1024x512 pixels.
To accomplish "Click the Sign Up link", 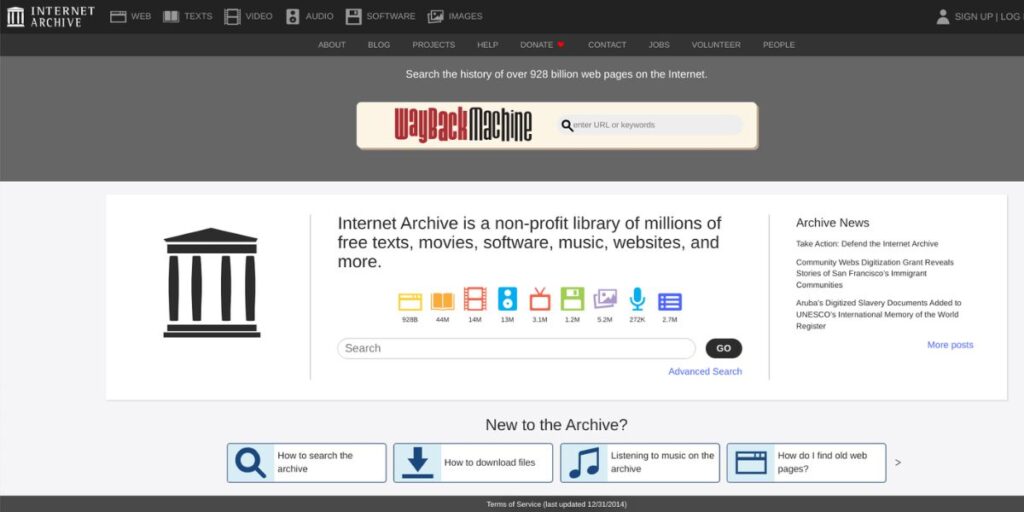I will coord(974,16).
